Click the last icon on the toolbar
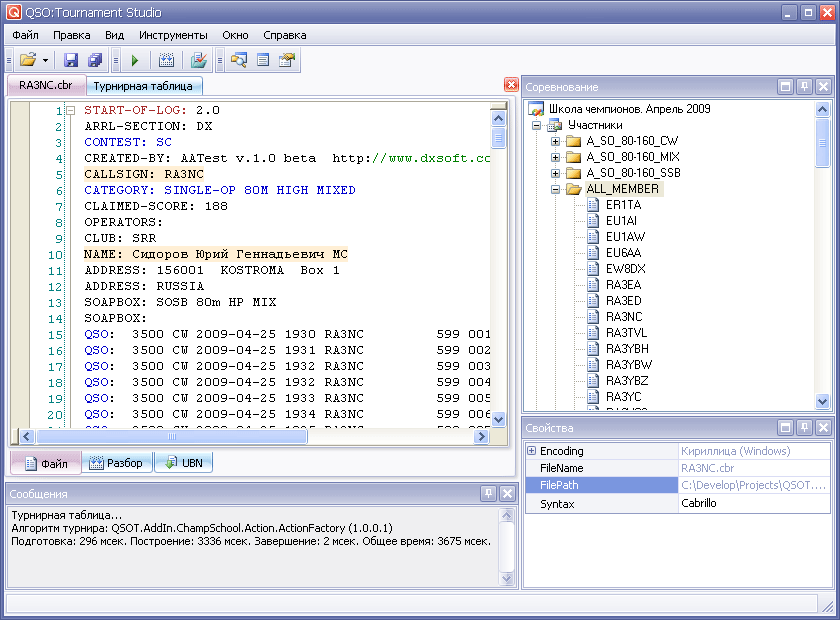 pyautogui.click(x=287, y=61)
